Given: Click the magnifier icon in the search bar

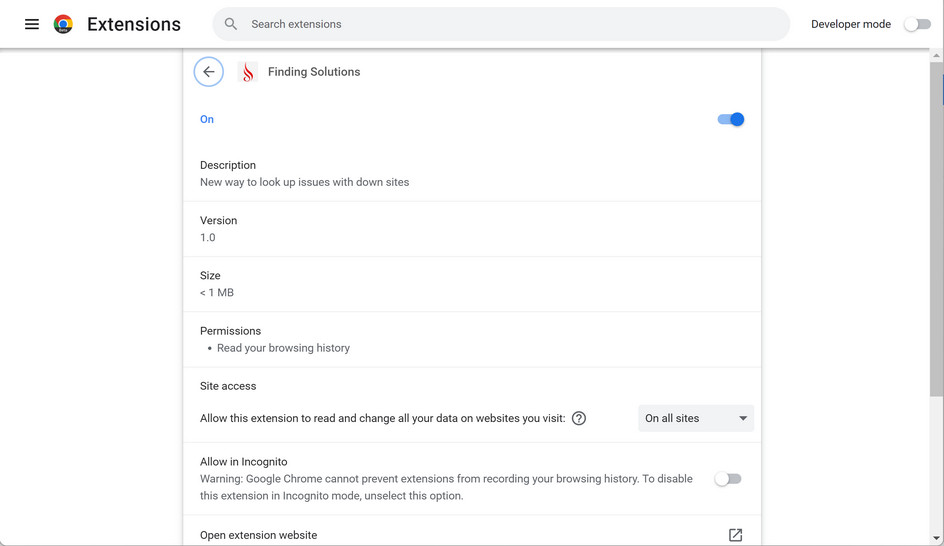Looking at the screenshot, I should click(x=231, y=24).
